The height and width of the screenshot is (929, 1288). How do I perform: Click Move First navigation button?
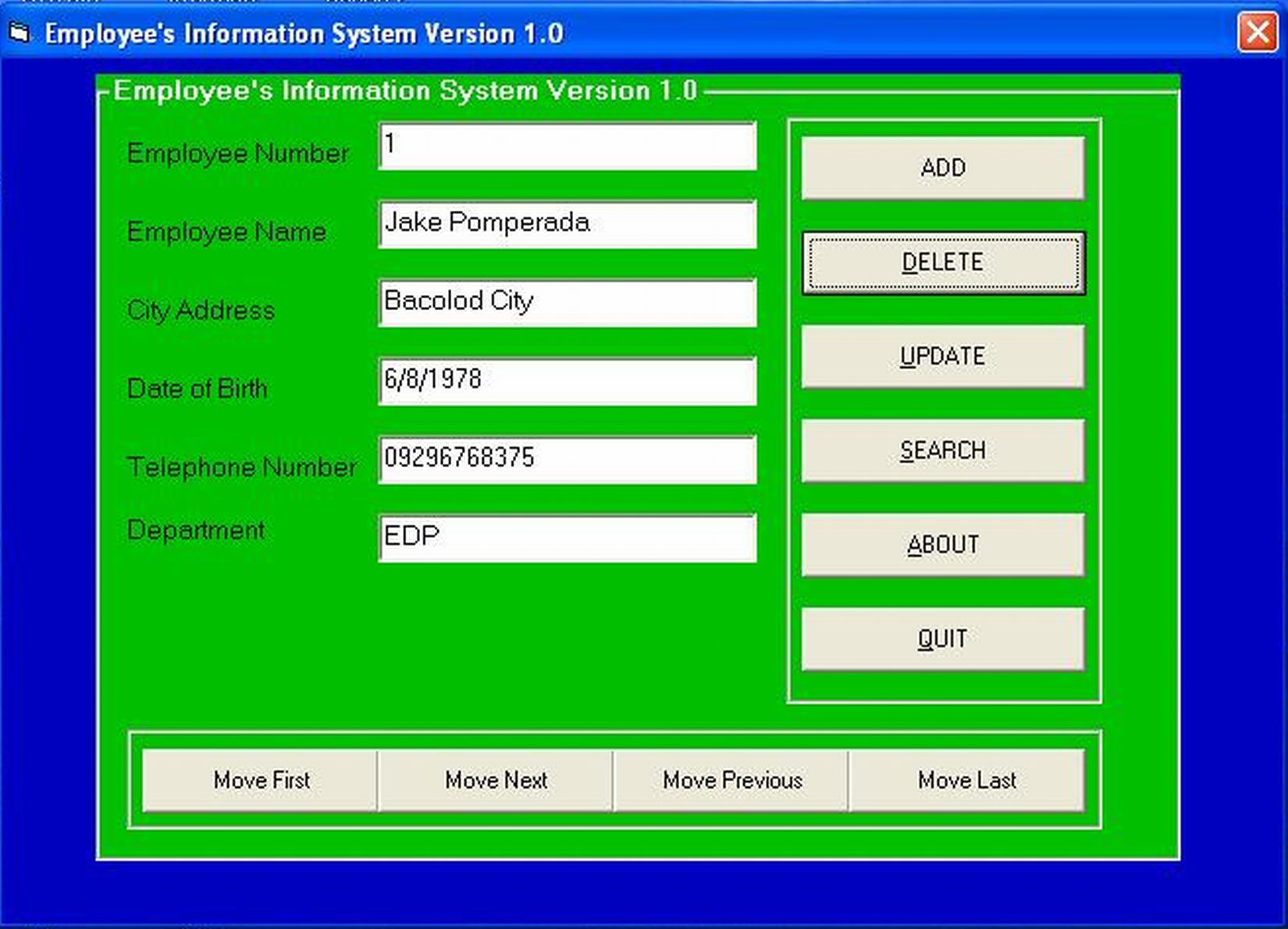point(262,780)
